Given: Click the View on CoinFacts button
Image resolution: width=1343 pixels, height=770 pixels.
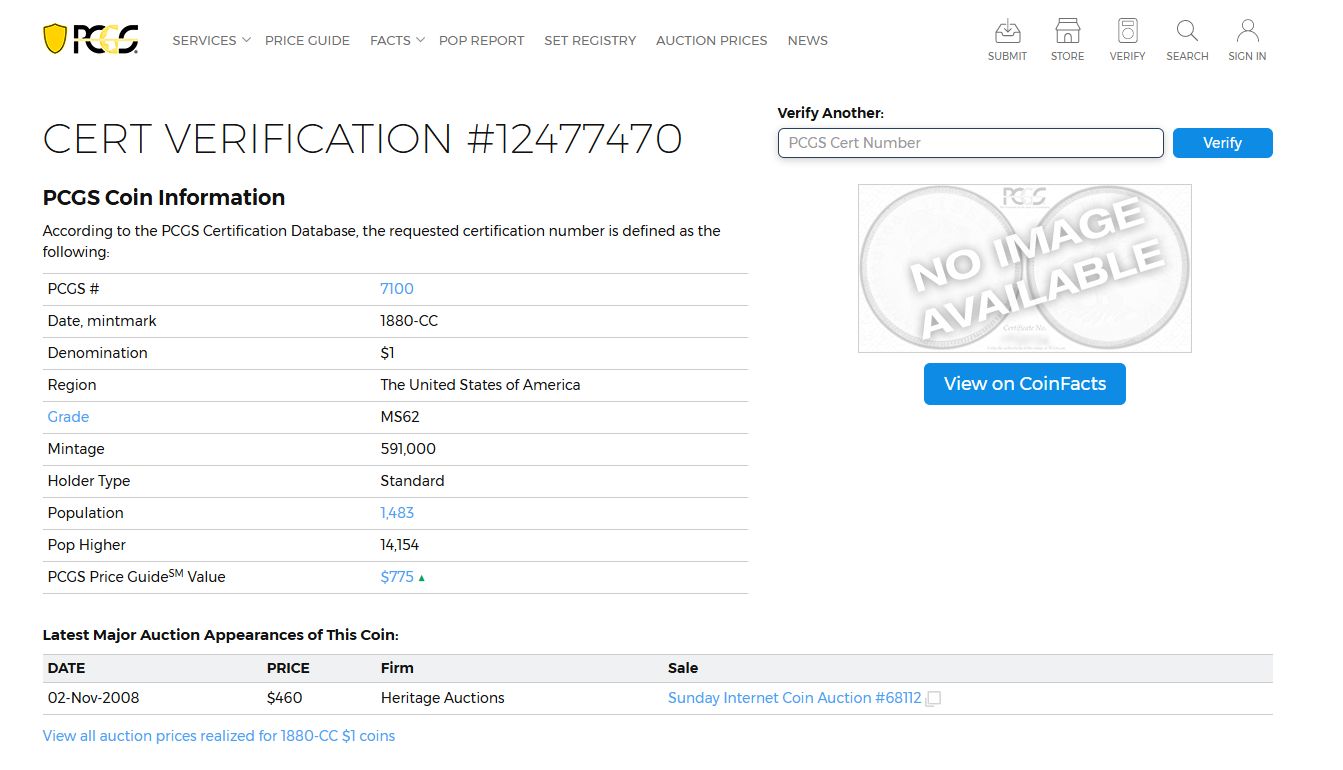Looking at the screenshot, I should (1025, 384).
